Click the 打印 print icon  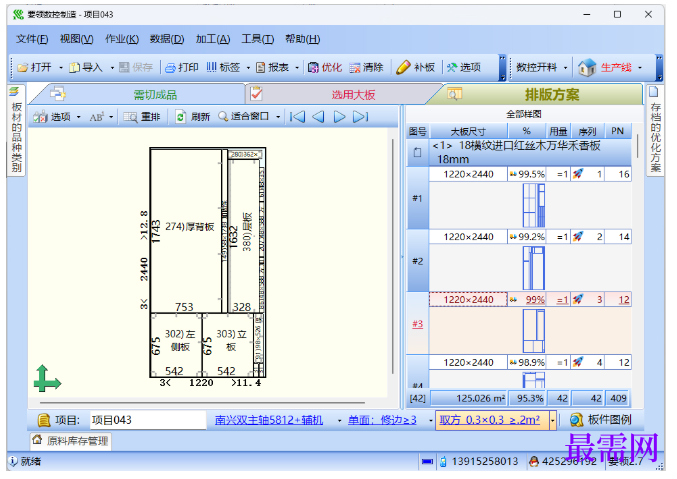(x=171, y=67)
